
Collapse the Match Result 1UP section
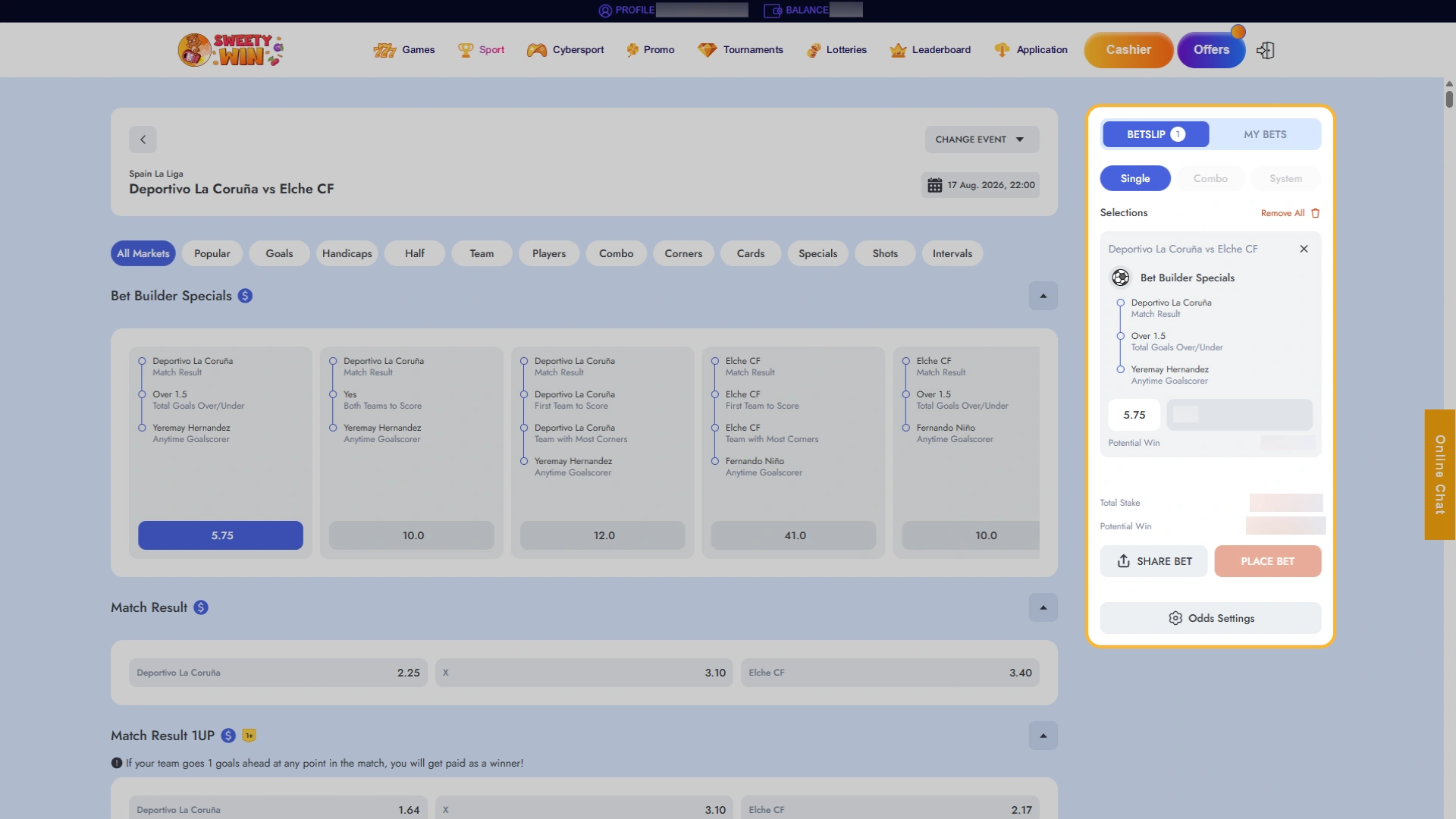pyautogui.click(x=1043, y=736)
